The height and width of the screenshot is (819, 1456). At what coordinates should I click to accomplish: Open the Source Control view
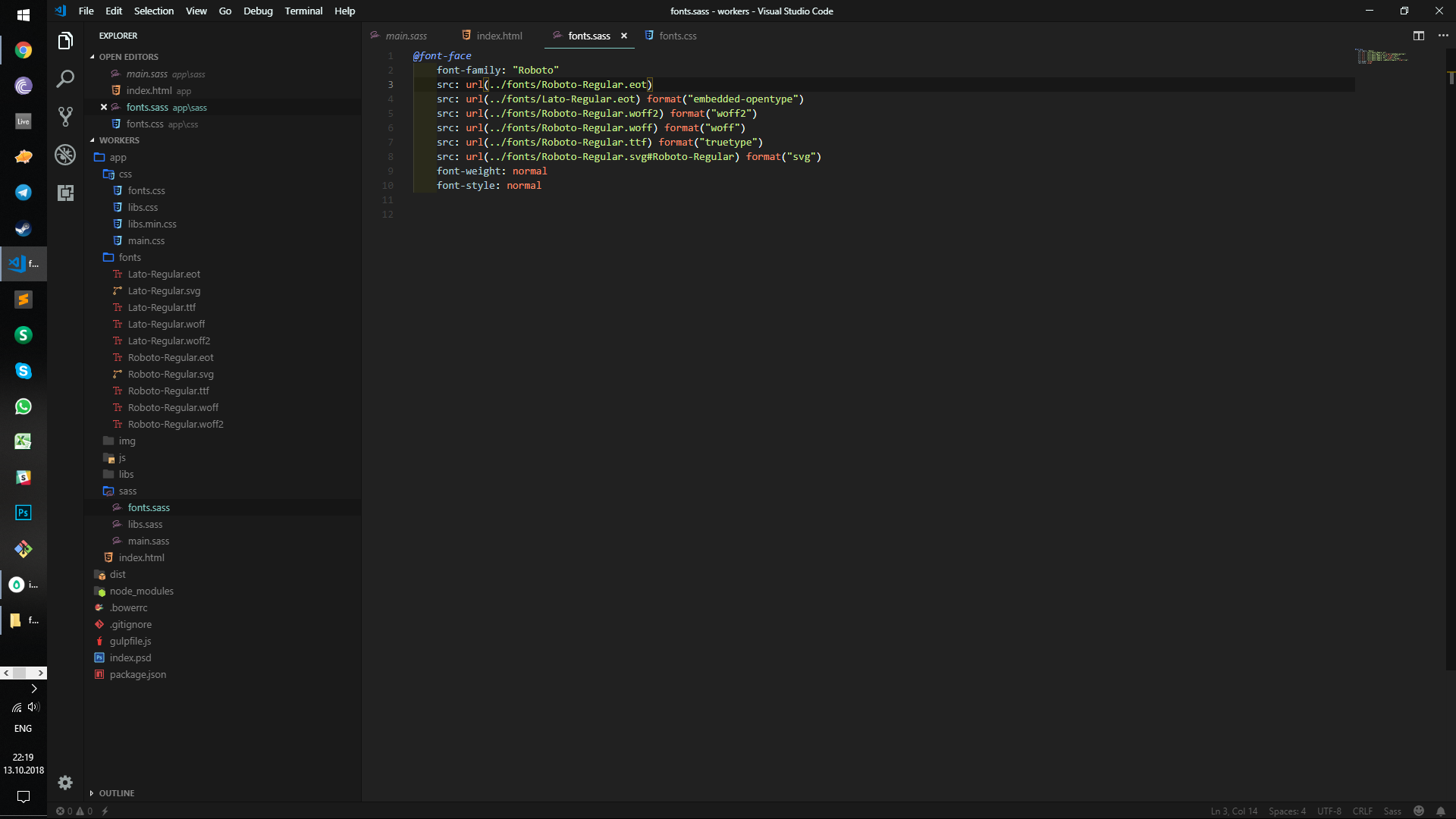65,117
